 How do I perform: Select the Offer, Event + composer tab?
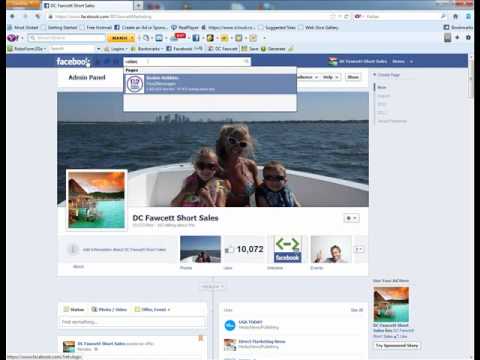click(x=152, y=310)
